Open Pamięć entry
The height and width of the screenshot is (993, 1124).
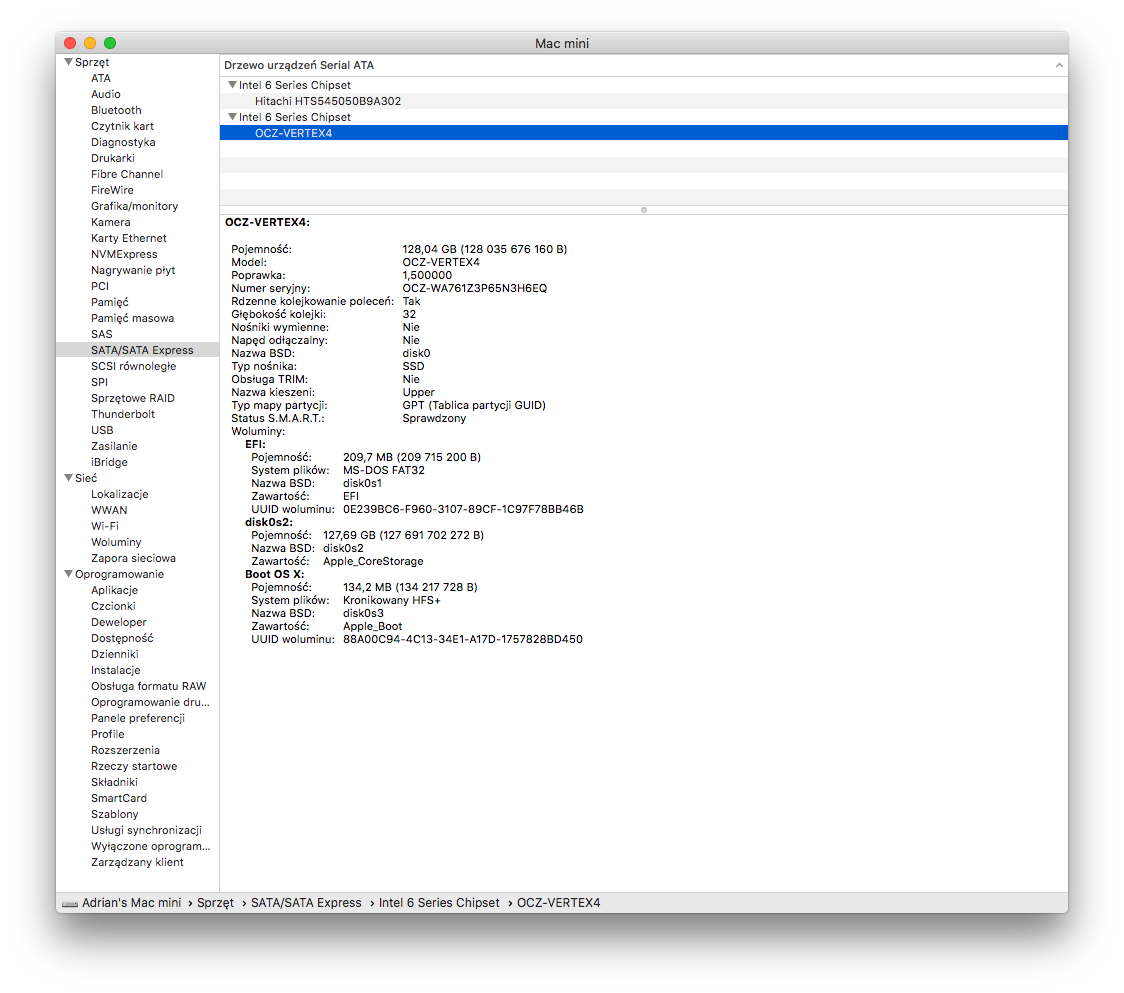pyautogui.click(x=110, y=302)
